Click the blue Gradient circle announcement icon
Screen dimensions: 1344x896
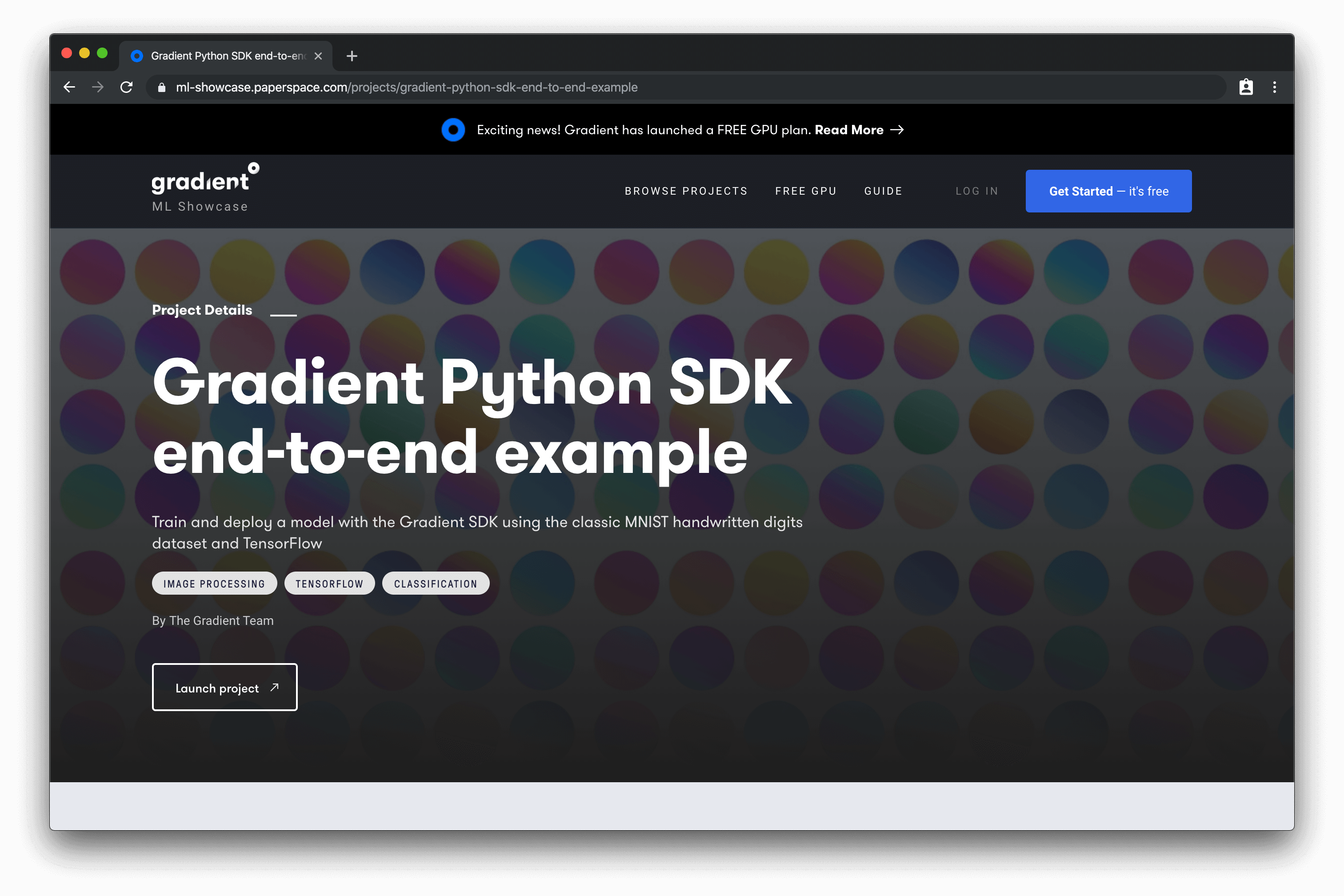coord(453,130)
